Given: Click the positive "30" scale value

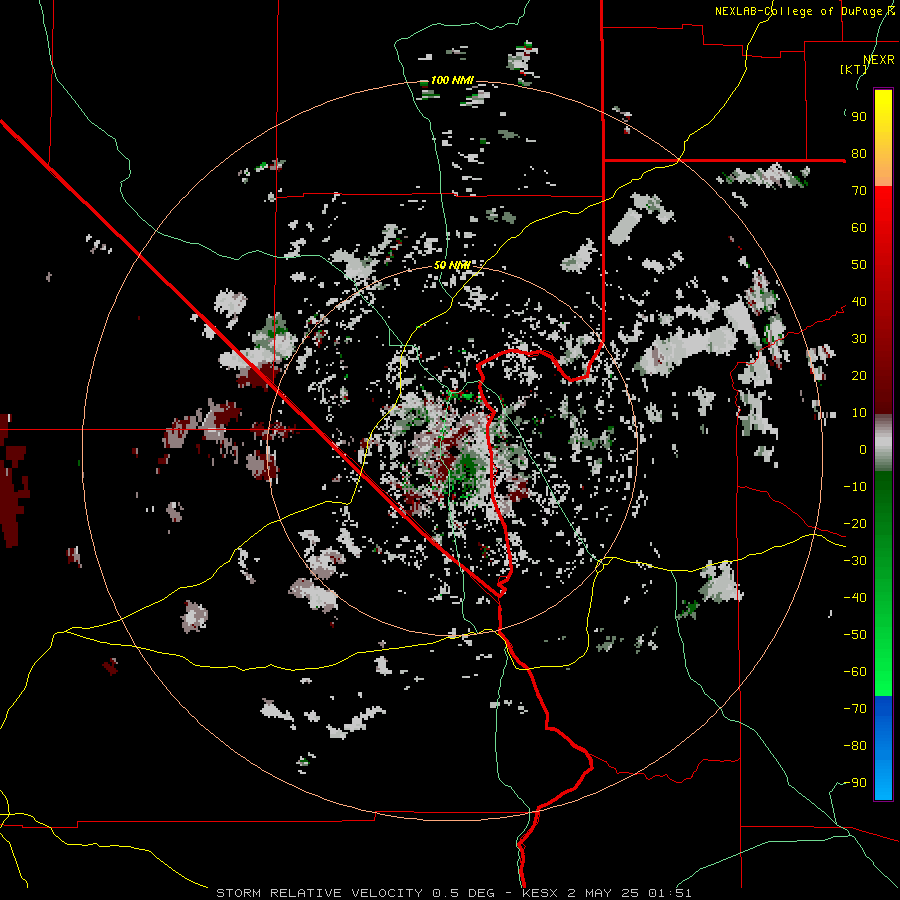Looking at the screenshot, I should tap(859, 339).
